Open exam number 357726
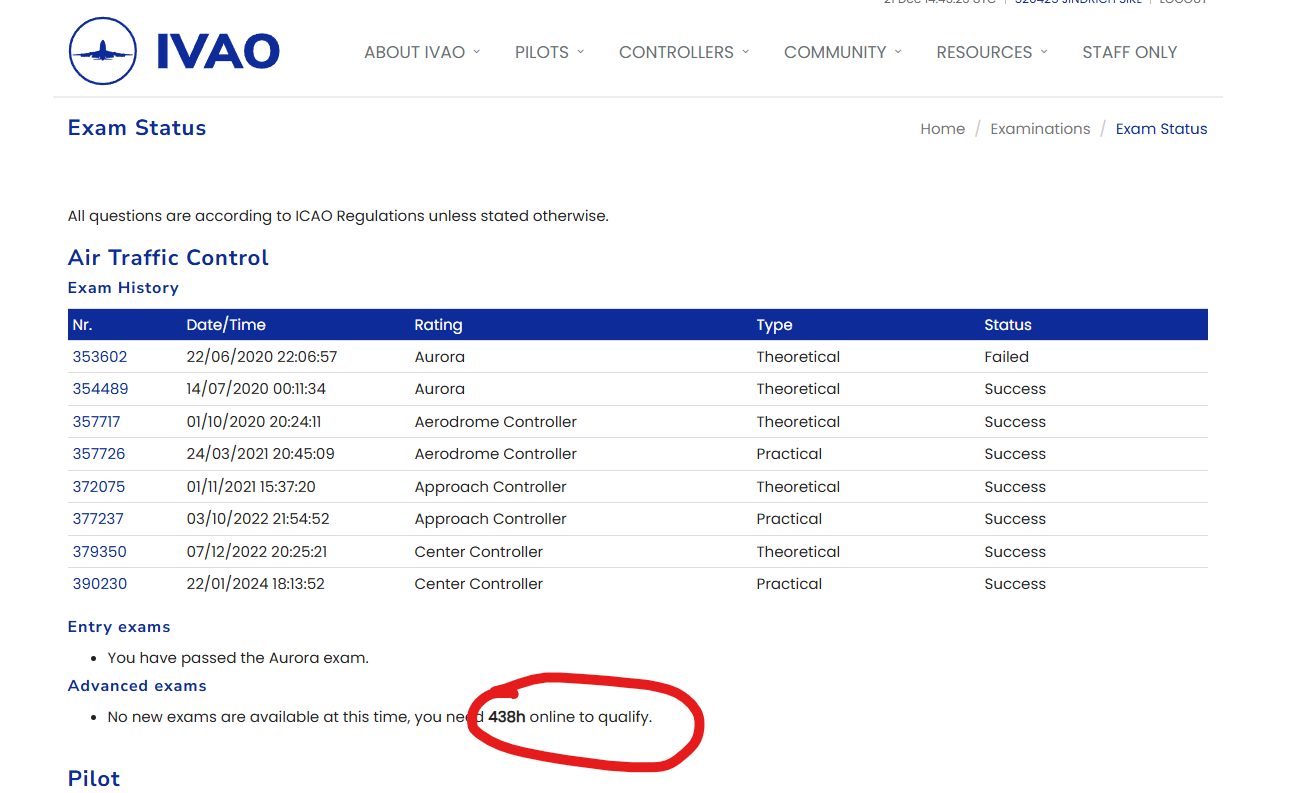 point(99,454)
